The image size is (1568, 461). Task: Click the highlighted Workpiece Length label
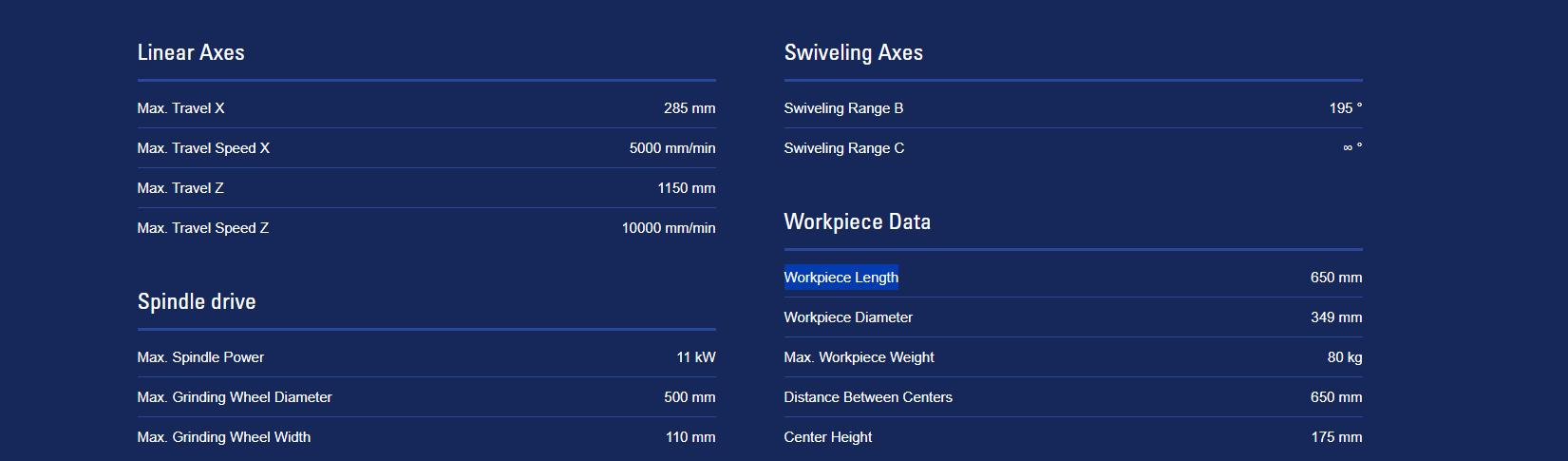coord(841,278)
